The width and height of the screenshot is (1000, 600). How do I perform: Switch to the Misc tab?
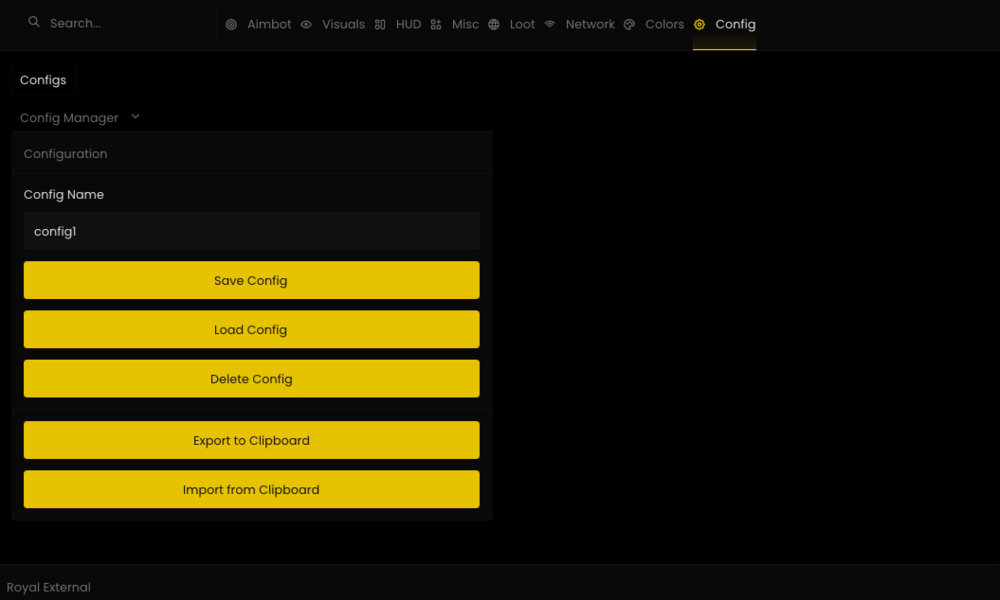[454, 24]
